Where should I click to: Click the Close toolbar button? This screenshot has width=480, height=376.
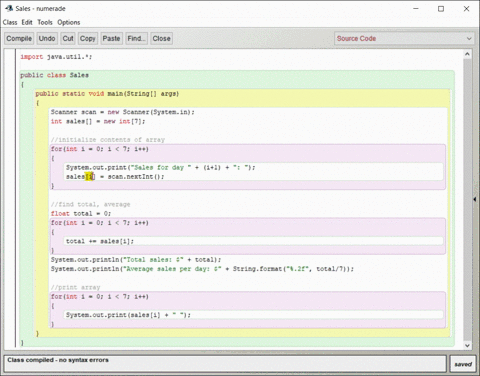tap(161, 38)
